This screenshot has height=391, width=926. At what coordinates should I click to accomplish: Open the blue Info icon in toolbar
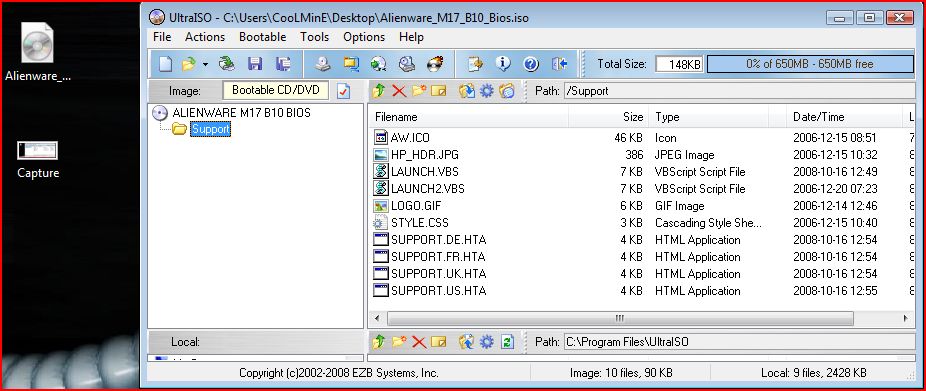pyautogui.click(x=503, y=64)
